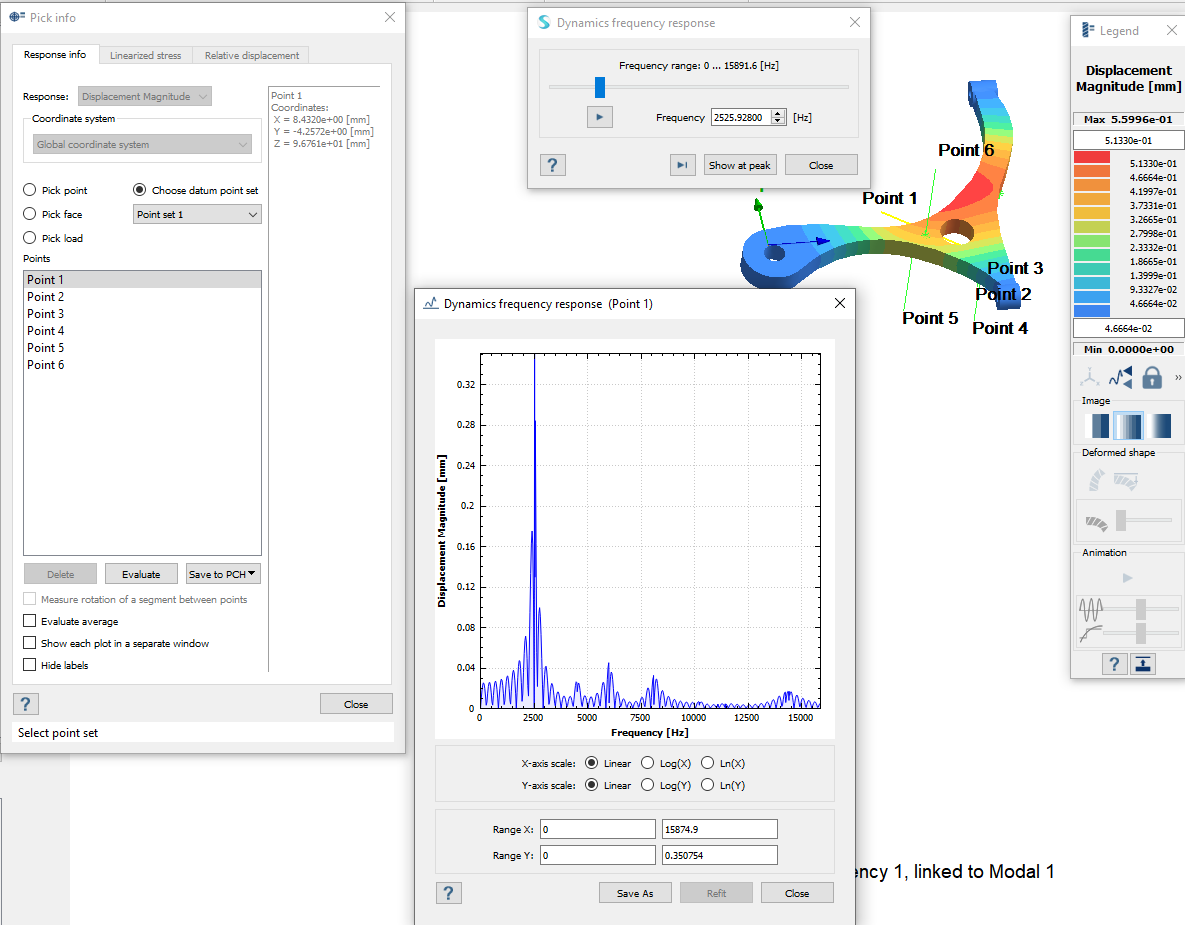Image resolution: width=1185 pixels, height=925 pixels.
Task: Open the Point set 1 dropdown
Action: [197, 214]
